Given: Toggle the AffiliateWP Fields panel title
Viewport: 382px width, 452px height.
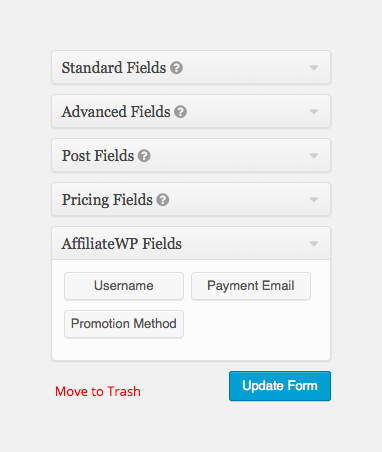Looking at the screenshot, I should [121, 244].
